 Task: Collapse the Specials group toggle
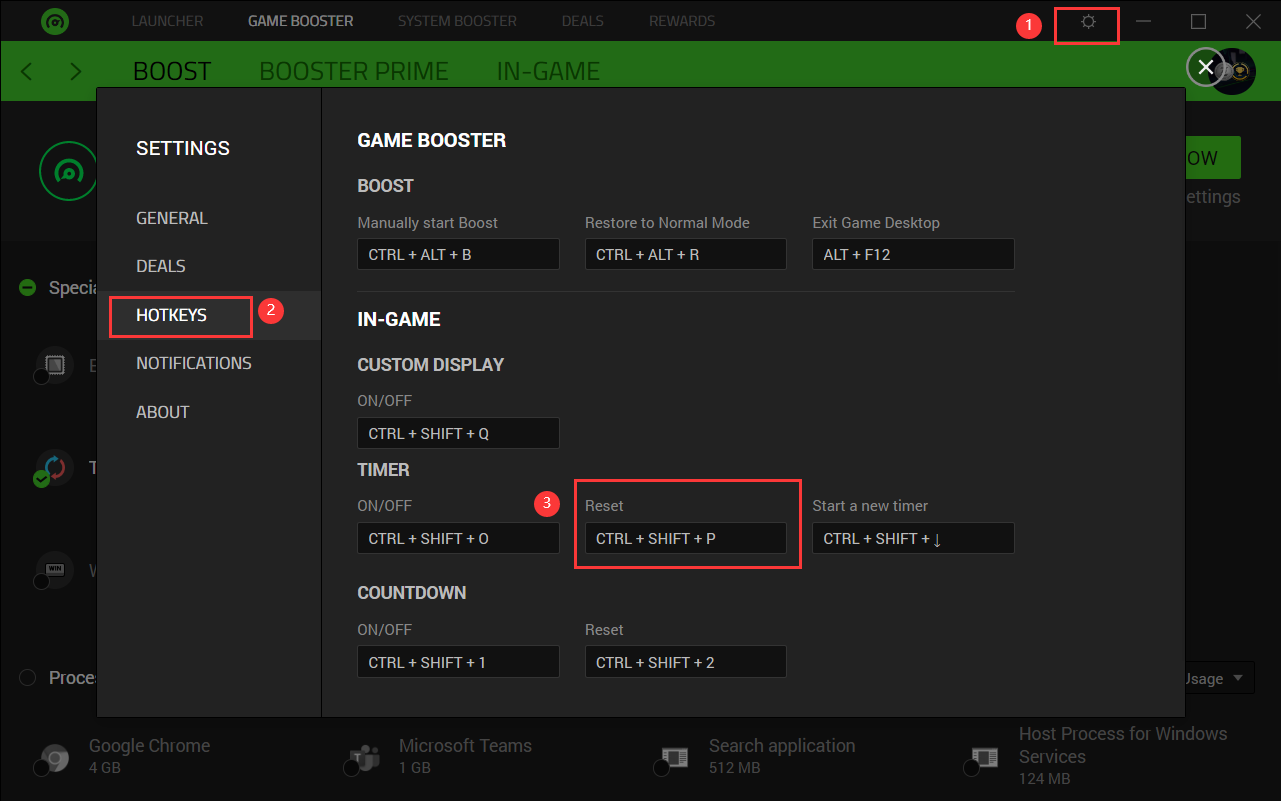28,288
